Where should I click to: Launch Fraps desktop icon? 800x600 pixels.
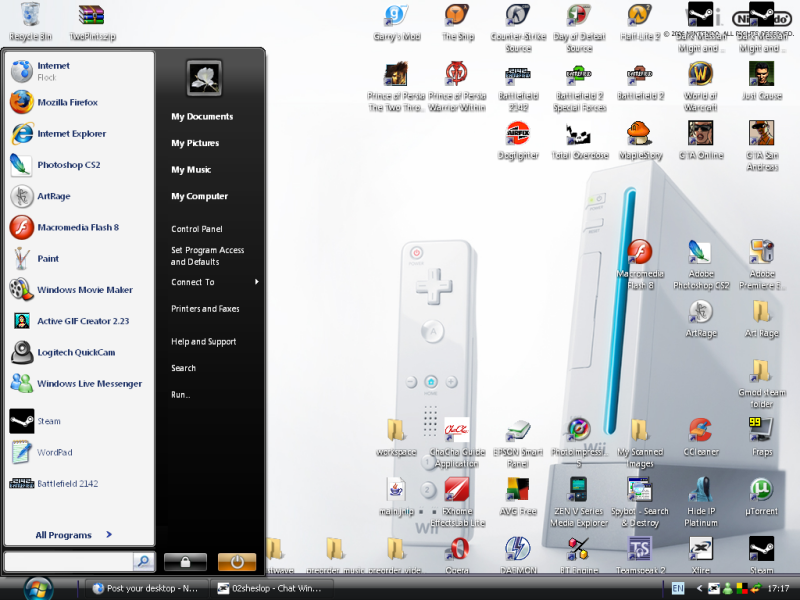coord(762,437)
